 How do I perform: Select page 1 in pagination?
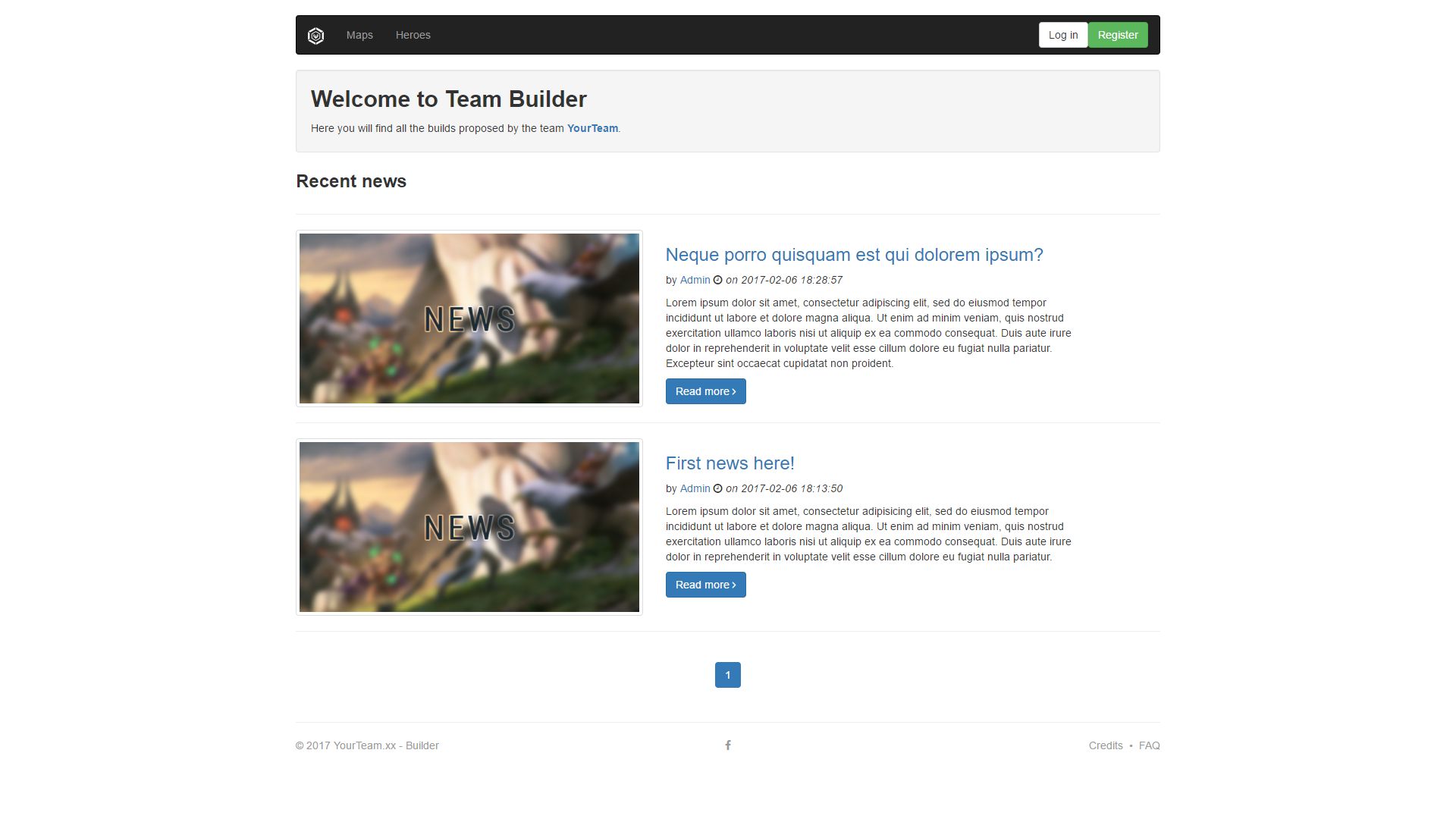coord(727,675)
